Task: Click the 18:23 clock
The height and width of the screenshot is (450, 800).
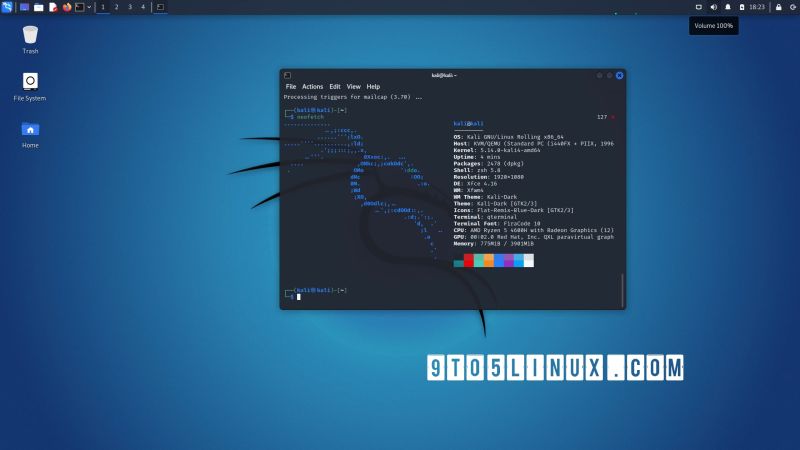Action: click(x=757, y=7)
